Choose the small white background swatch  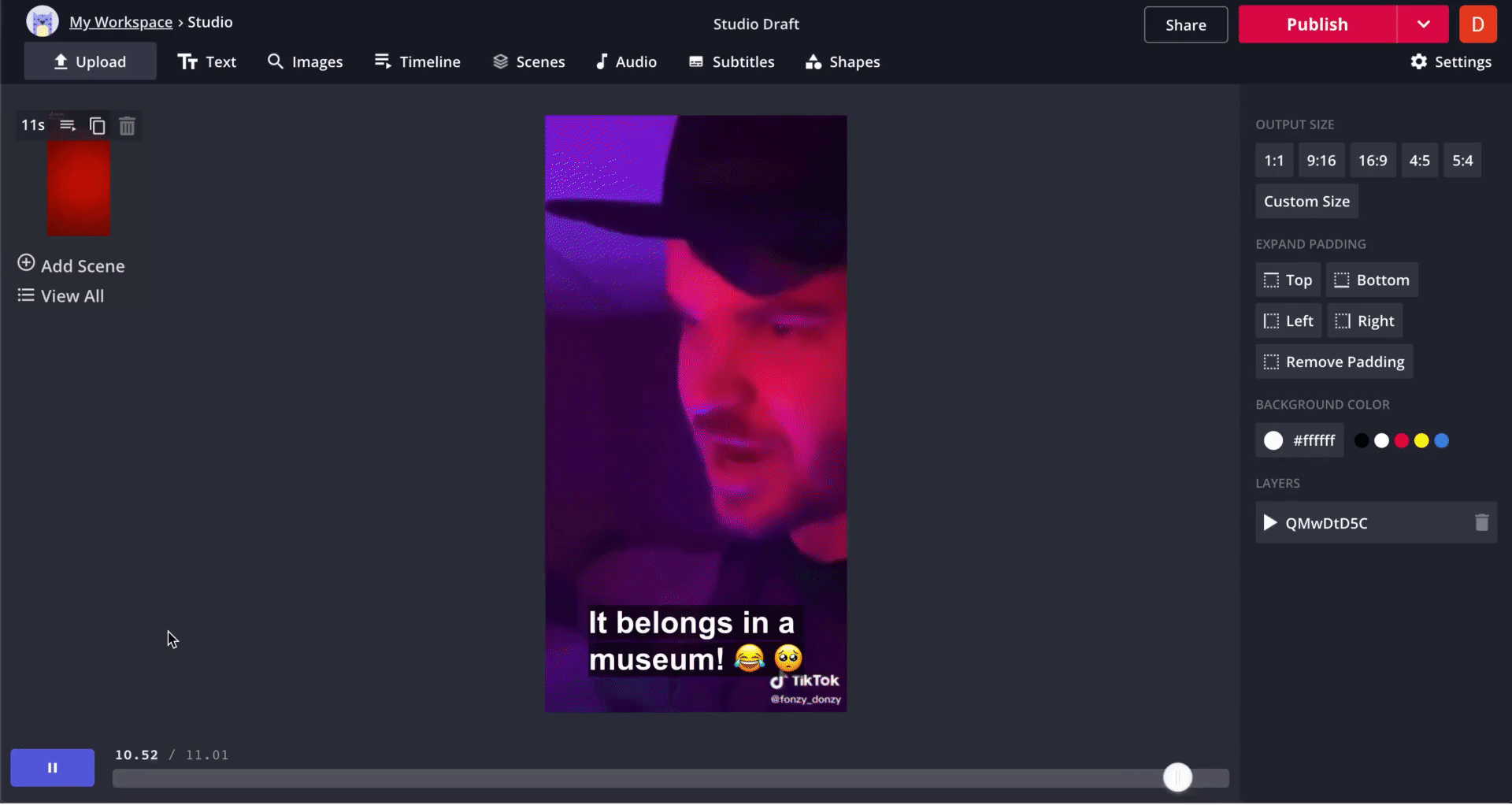pyautogui.click(x=1381, y=441)
